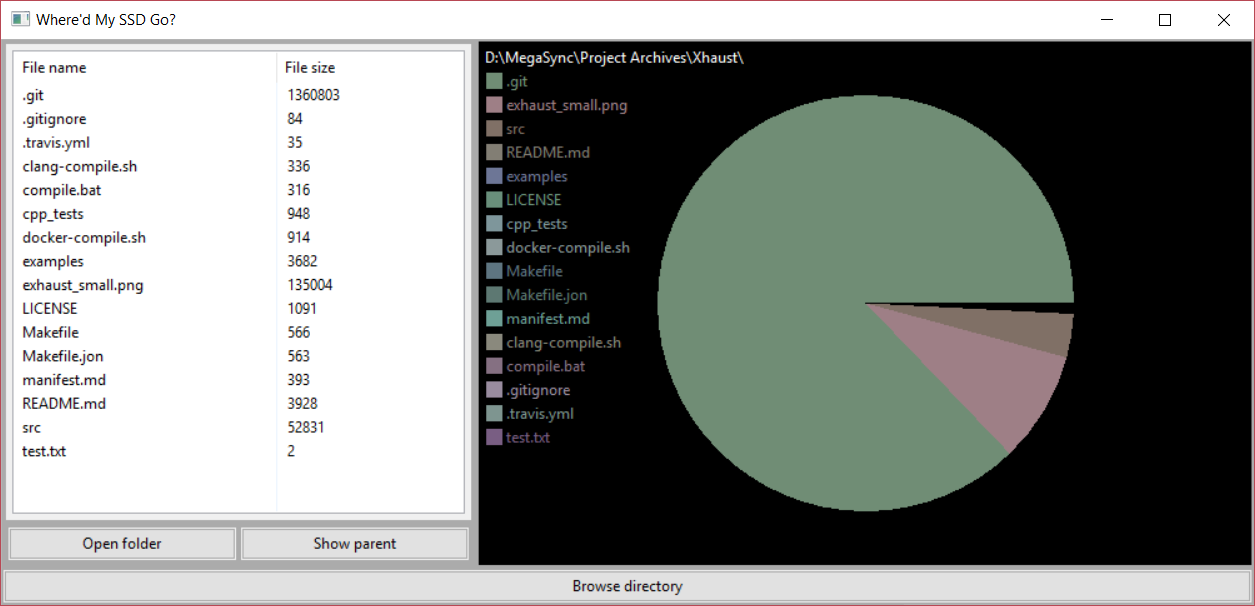Image resolution: width=1255 pixels, height=606 pixels.
Task: Click the exhaust_small.png legend color square
Action: 493,105
